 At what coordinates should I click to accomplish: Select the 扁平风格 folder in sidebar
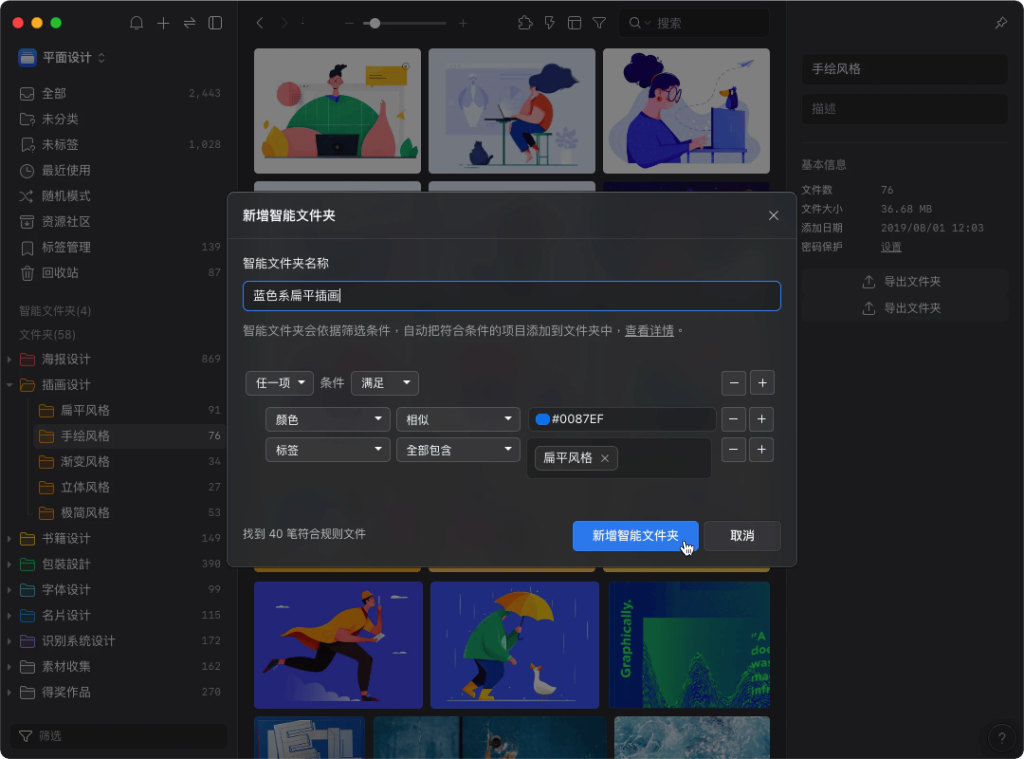pyautogui.click(x=85, y=410)
